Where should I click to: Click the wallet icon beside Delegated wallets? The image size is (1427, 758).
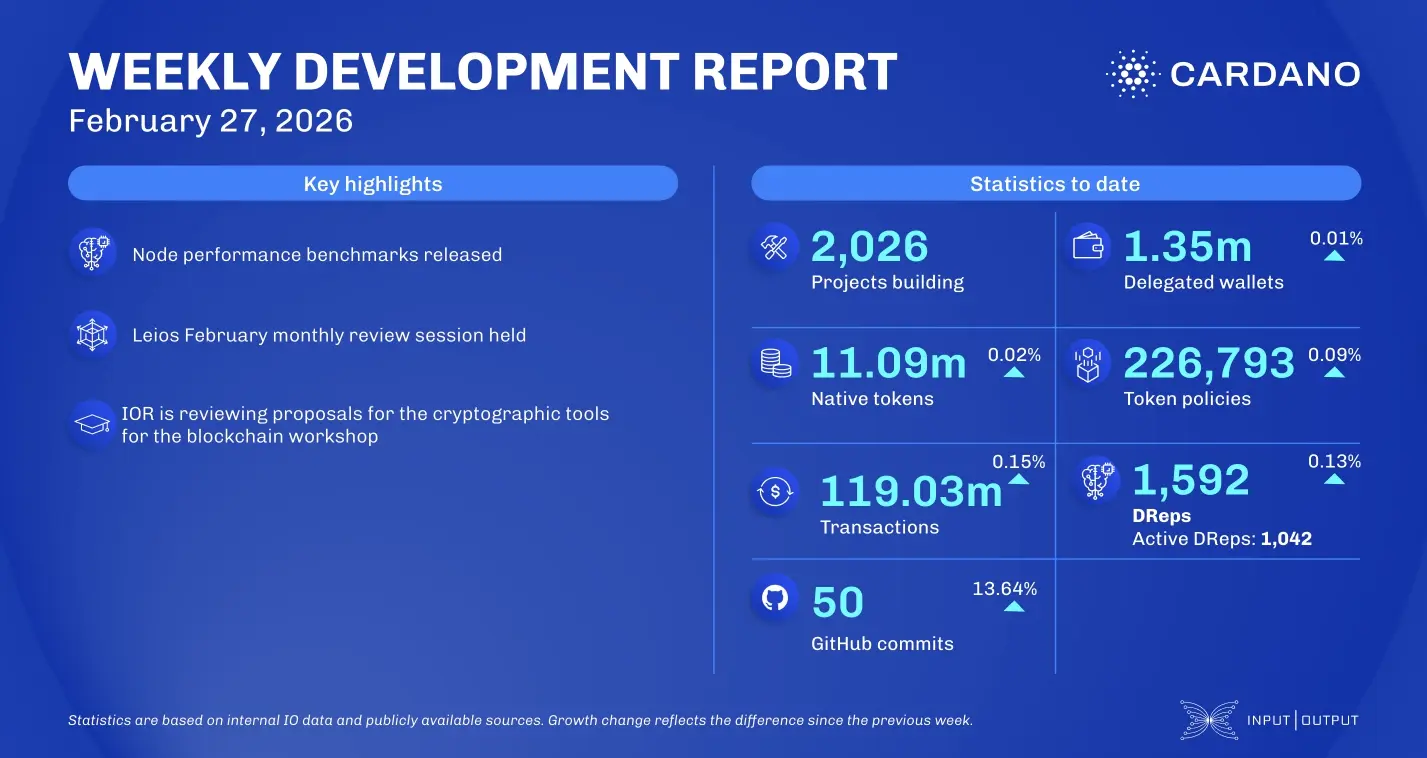coord(1089,245)
